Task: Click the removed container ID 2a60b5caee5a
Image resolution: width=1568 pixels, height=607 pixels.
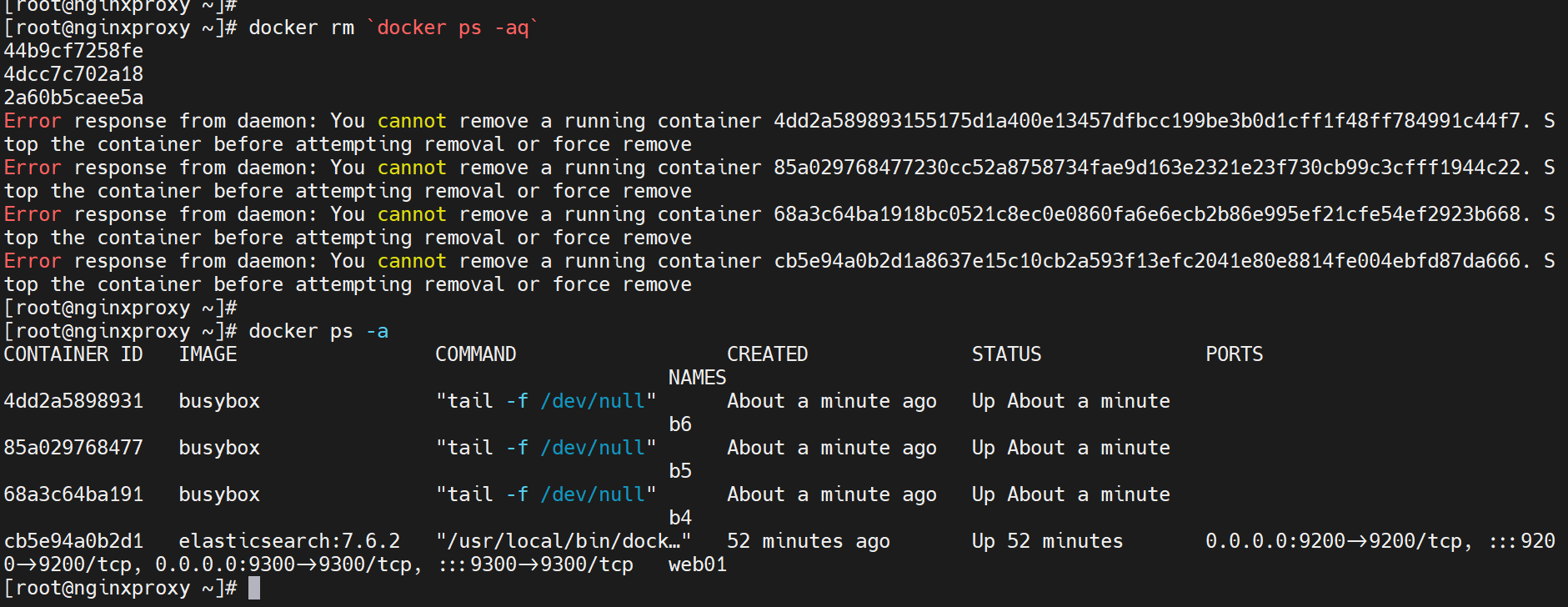Action: coord(73,98)
